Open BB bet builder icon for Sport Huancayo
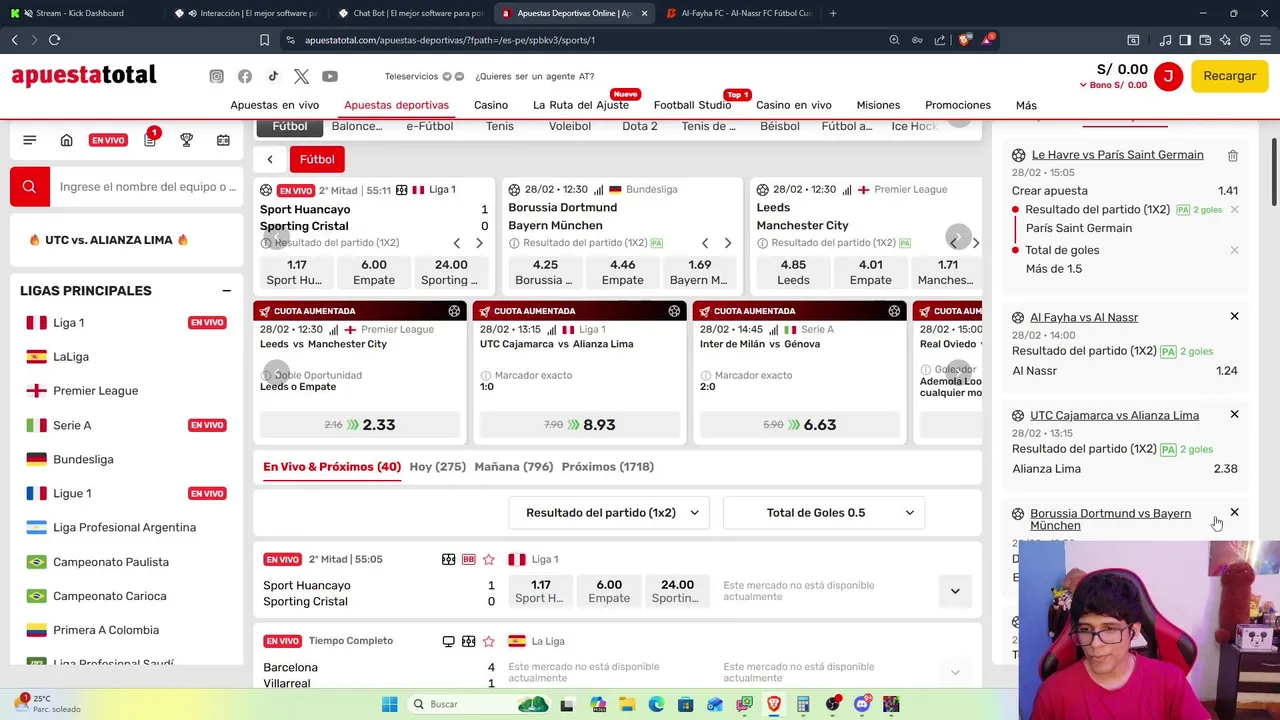 (468, 559)
